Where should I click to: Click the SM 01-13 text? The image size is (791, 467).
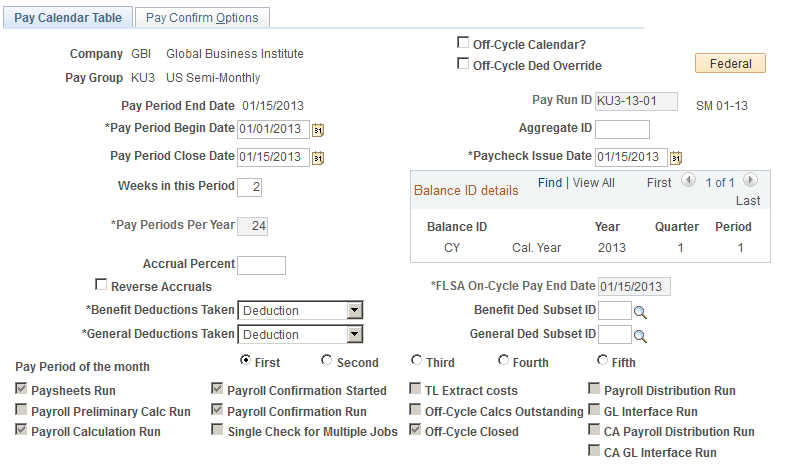point(721,106)
